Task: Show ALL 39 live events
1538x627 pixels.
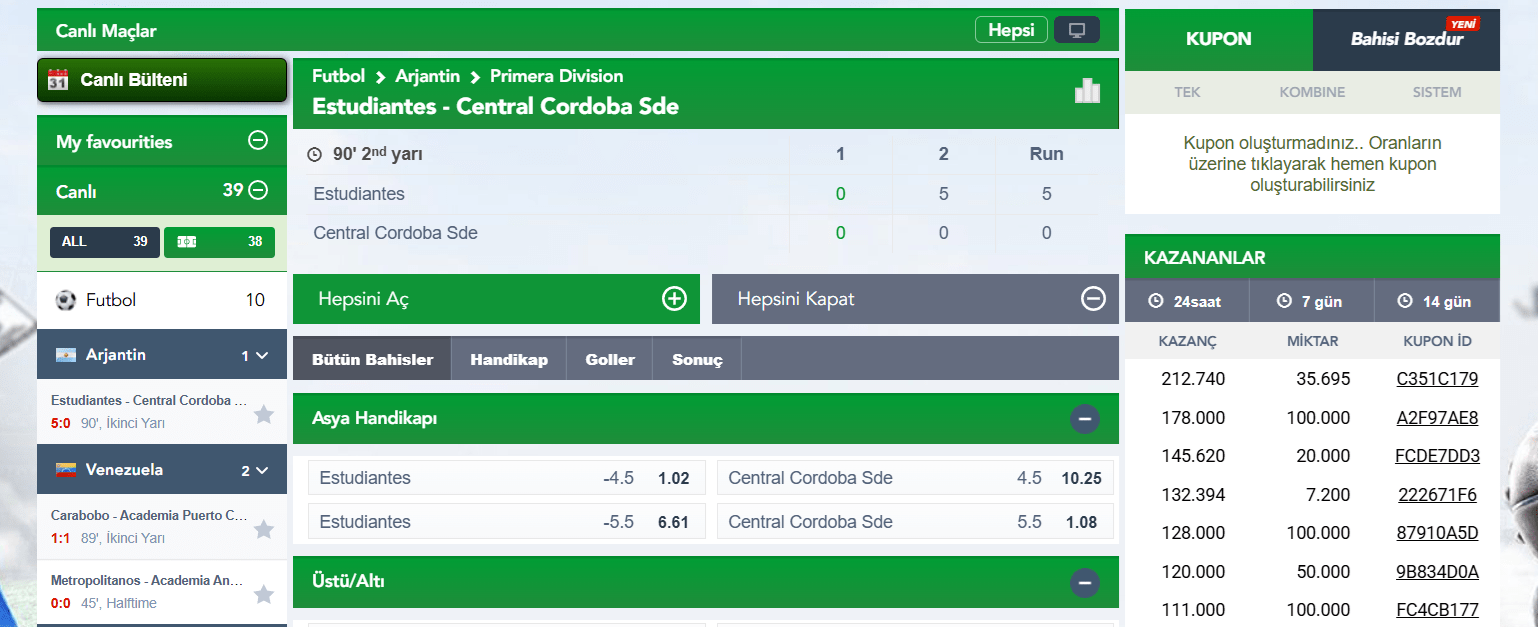Action: coord(105,242)
